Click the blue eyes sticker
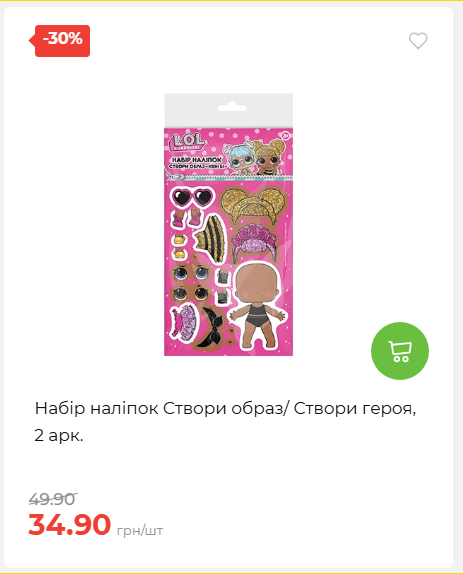The height and width of the screenshot is (574, 463). point(191,273)
